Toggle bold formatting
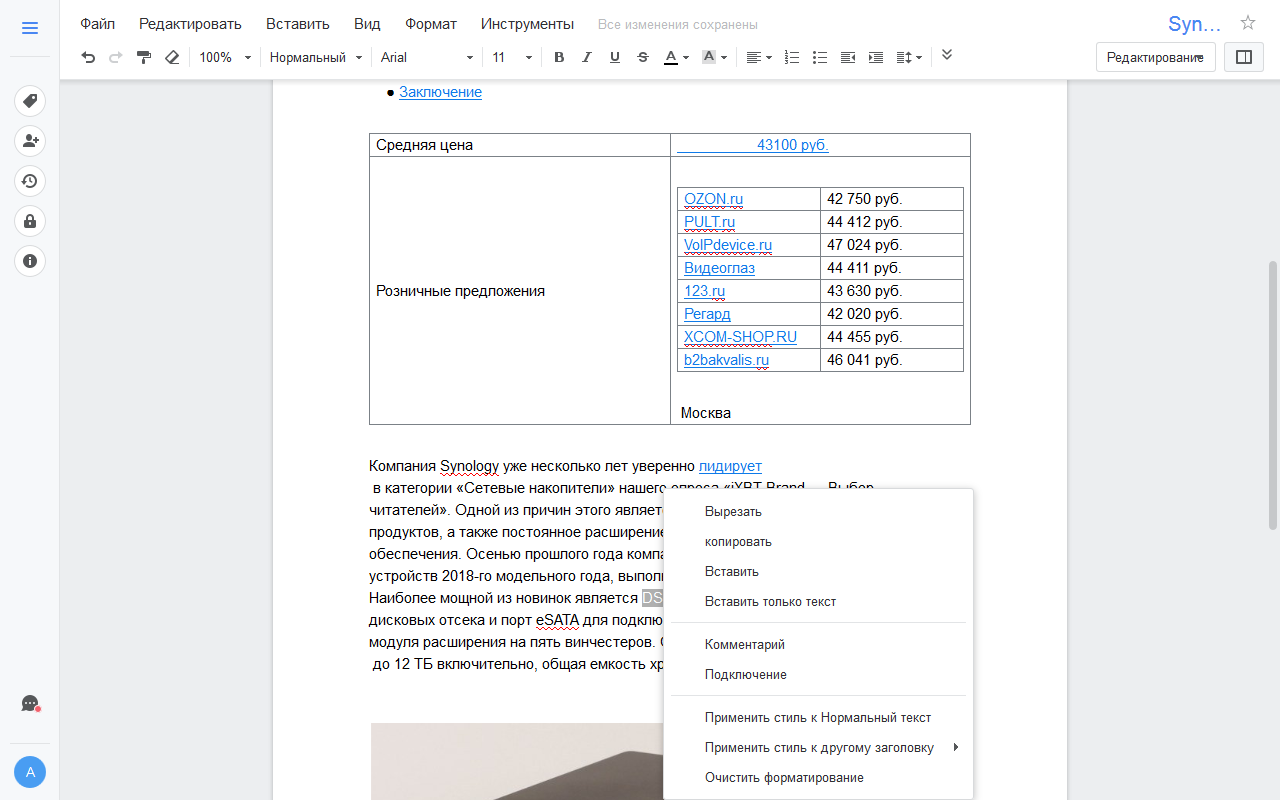The image size is (1280, 800). (x=559, y=58)
